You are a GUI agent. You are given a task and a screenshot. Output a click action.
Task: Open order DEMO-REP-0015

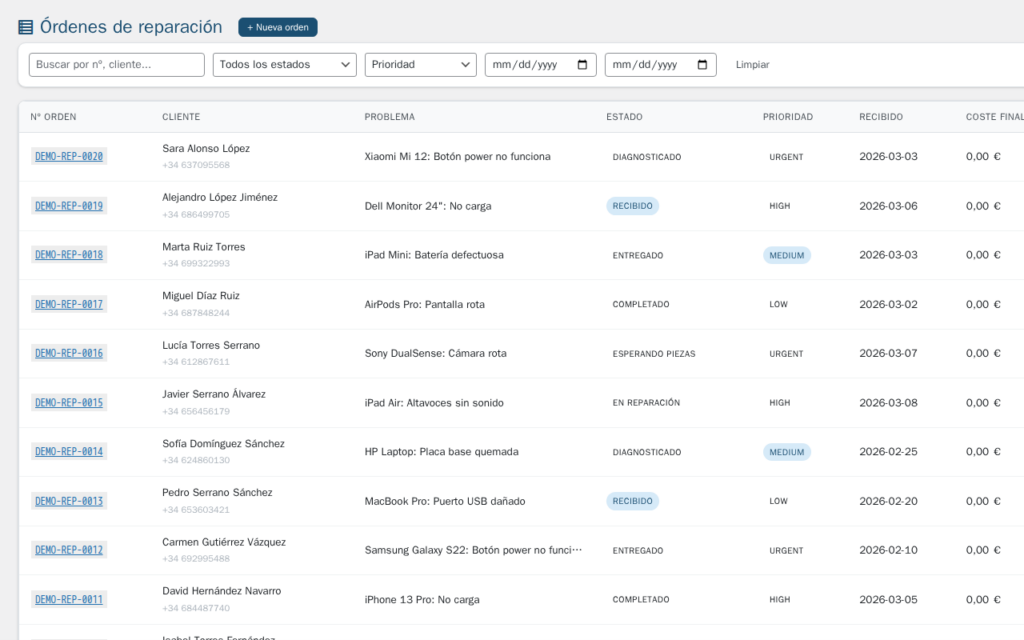pyautogui.click(x=68, y=402)
